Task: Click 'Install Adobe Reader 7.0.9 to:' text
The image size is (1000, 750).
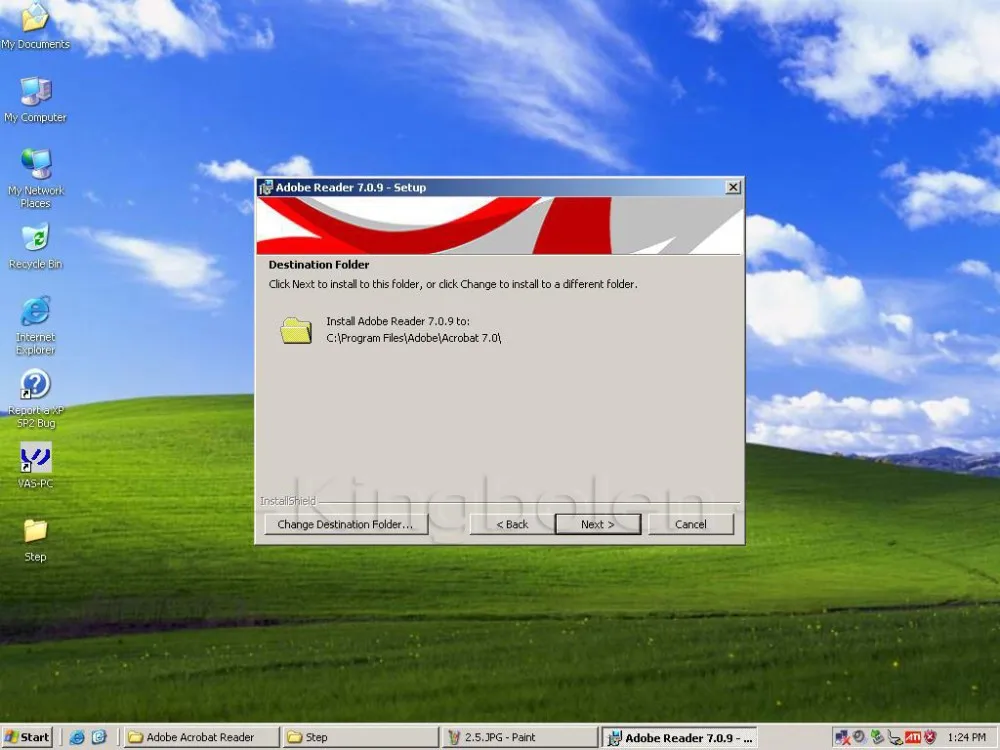Action: (x=398, y=321)
